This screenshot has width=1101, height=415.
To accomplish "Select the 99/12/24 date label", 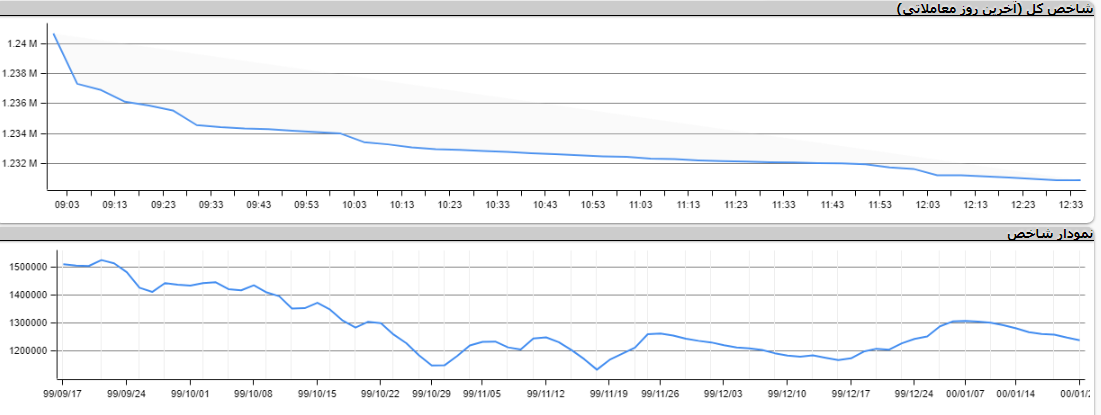I will click(914, 394).
